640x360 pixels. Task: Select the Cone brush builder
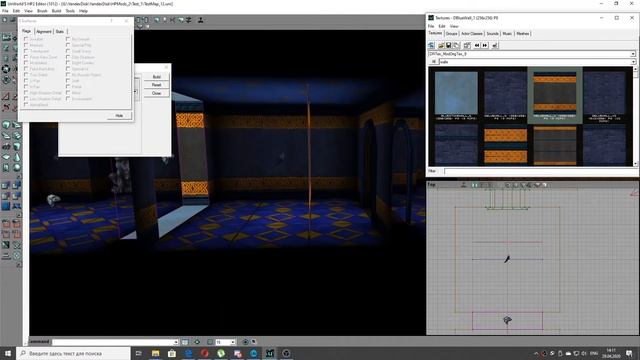[17, 157]
